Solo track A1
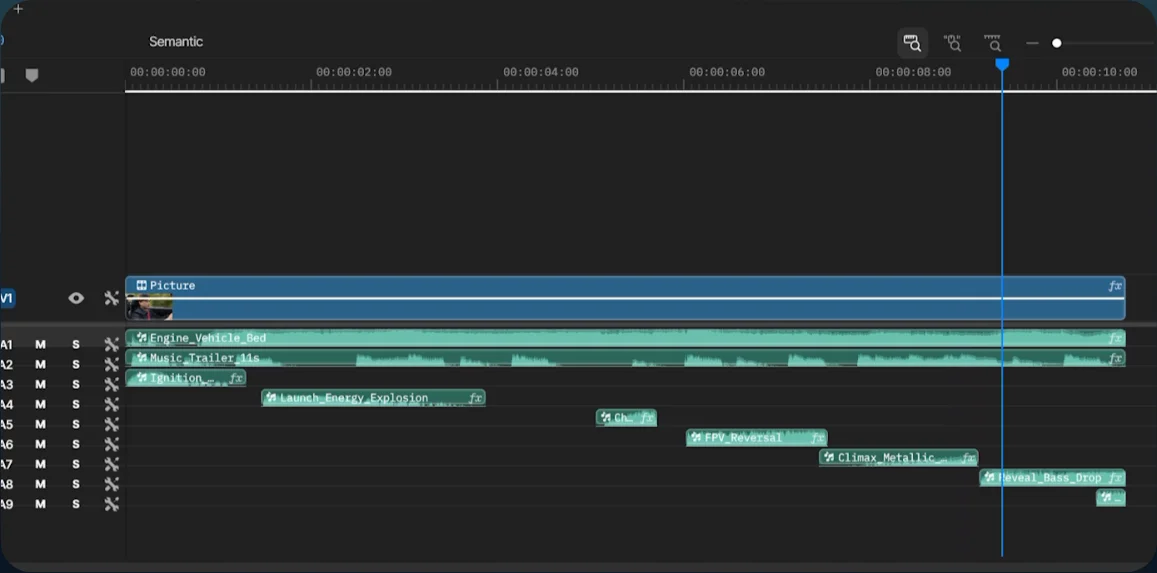 (x=75, y=344)
